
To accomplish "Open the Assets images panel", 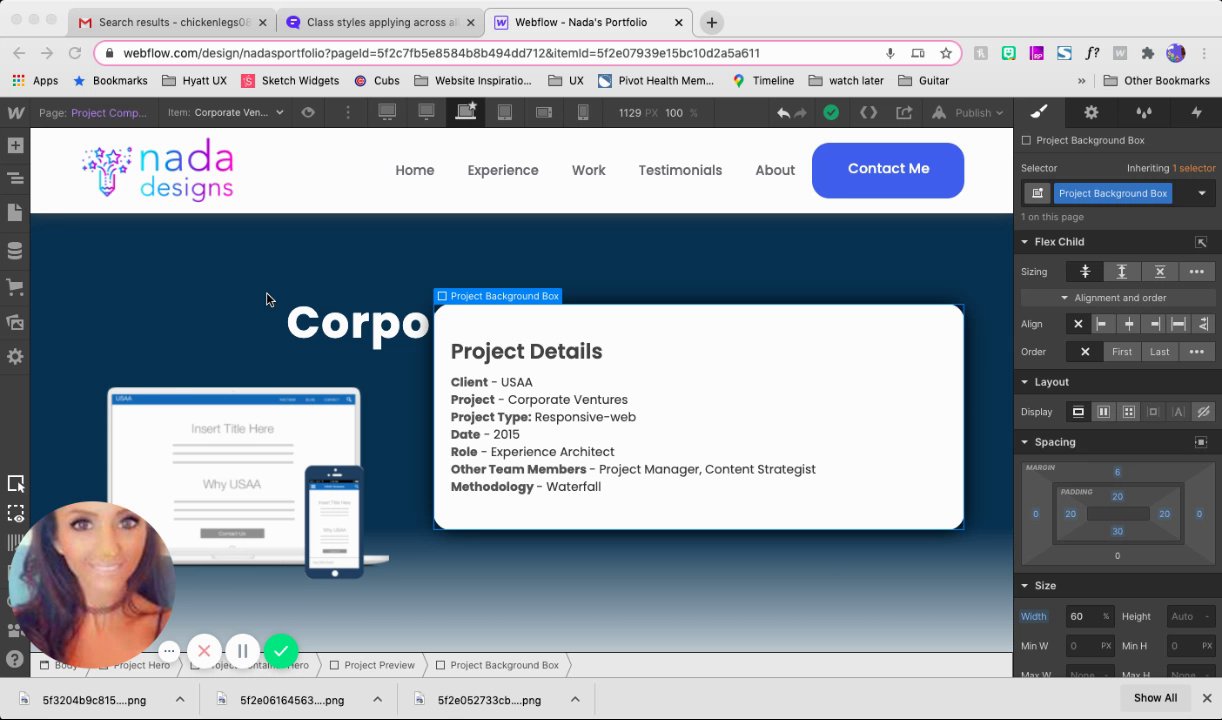I will point(15,322).
